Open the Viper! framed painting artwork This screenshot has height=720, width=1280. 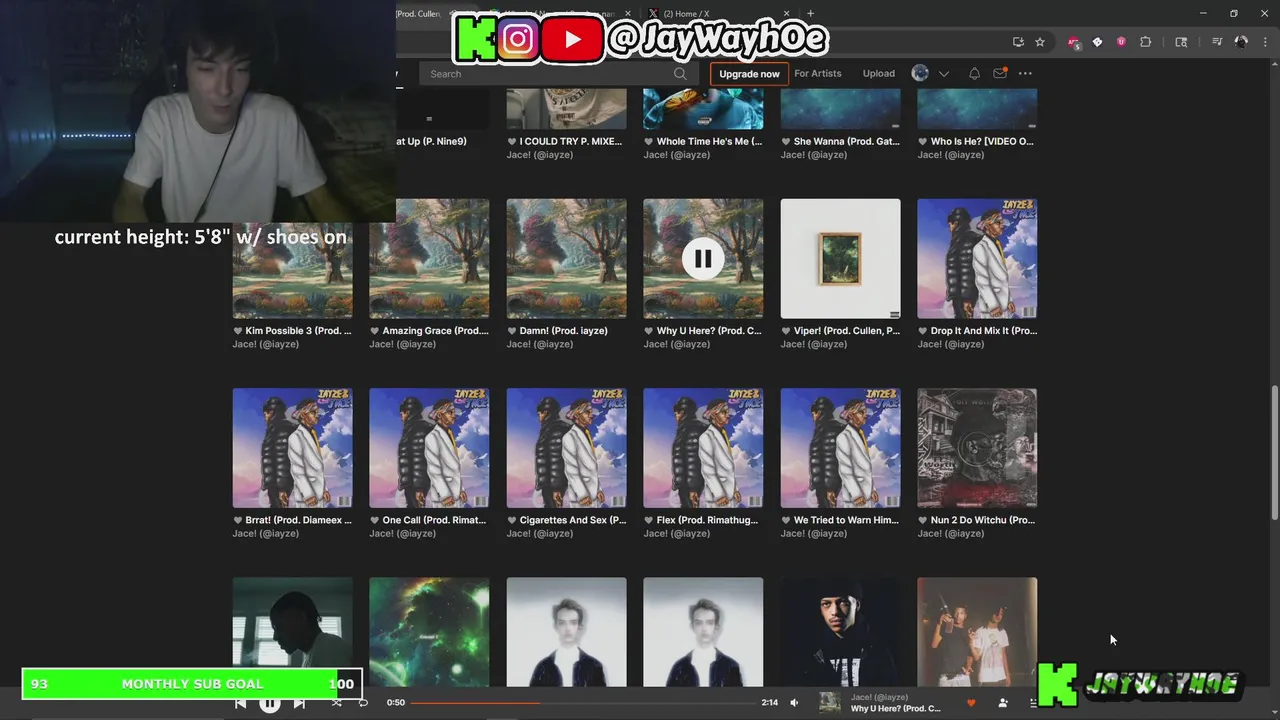(840, 259)
